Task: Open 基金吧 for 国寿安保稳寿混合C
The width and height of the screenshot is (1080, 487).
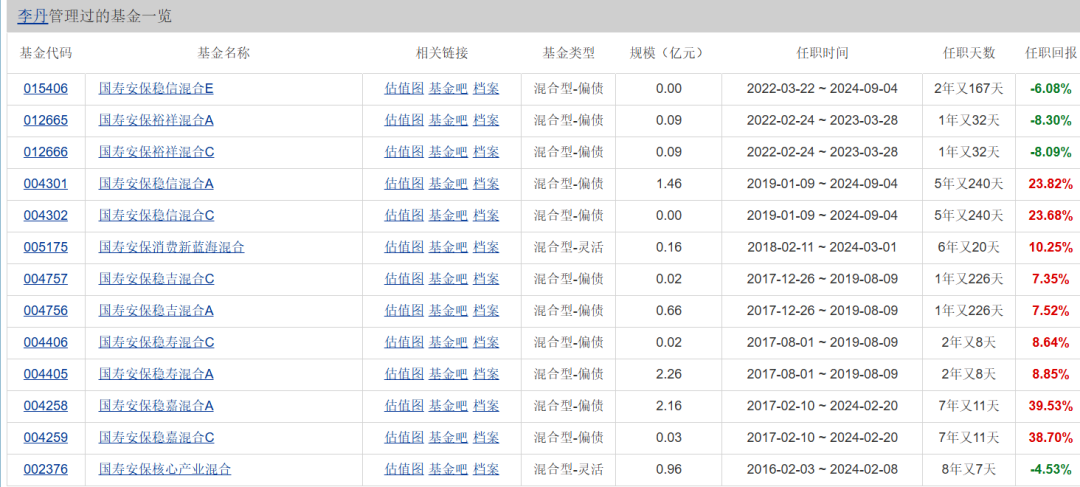Action: pos(448,342)
